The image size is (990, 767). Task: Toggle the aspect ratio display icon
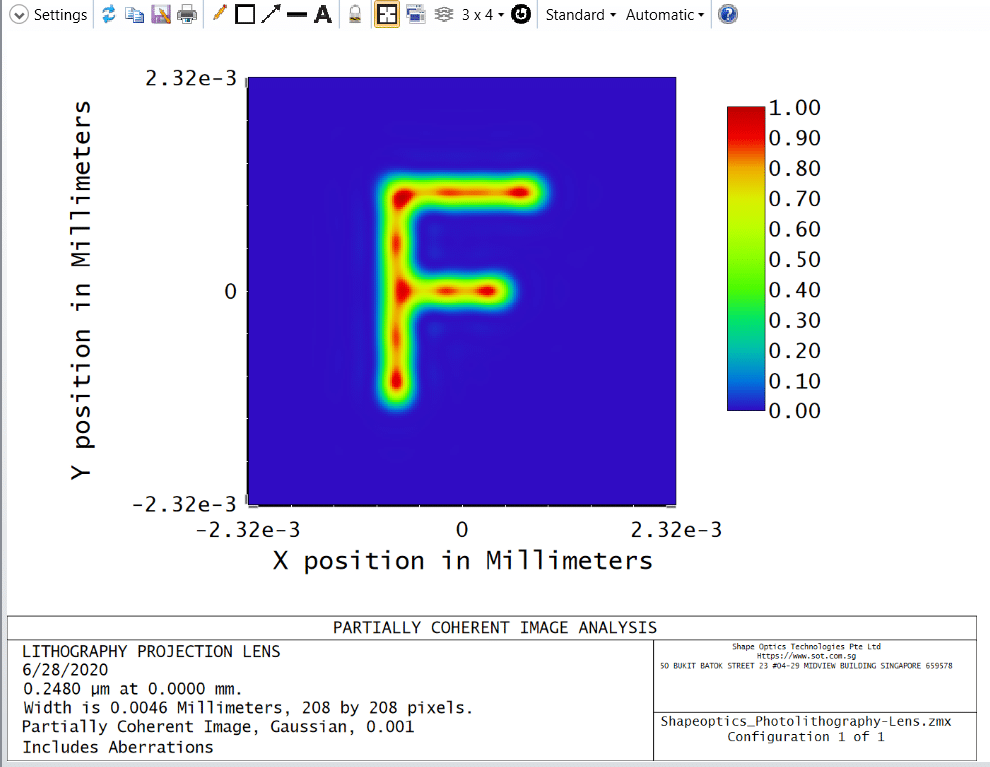point(385,14)
